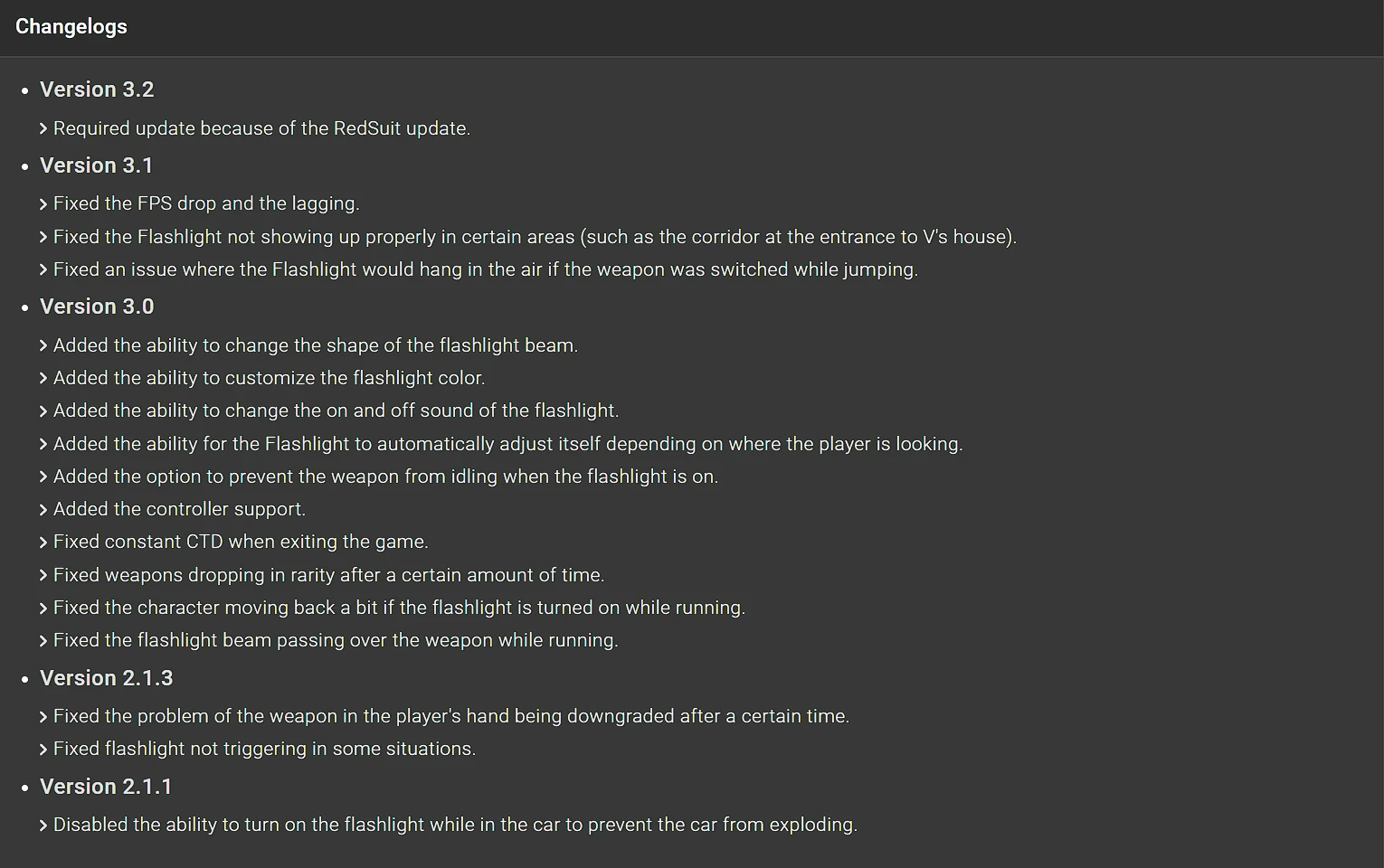Click the weapons dropping in rarity line
The width and height of the screenshot is (1384, 868).
tap(328, 575)
